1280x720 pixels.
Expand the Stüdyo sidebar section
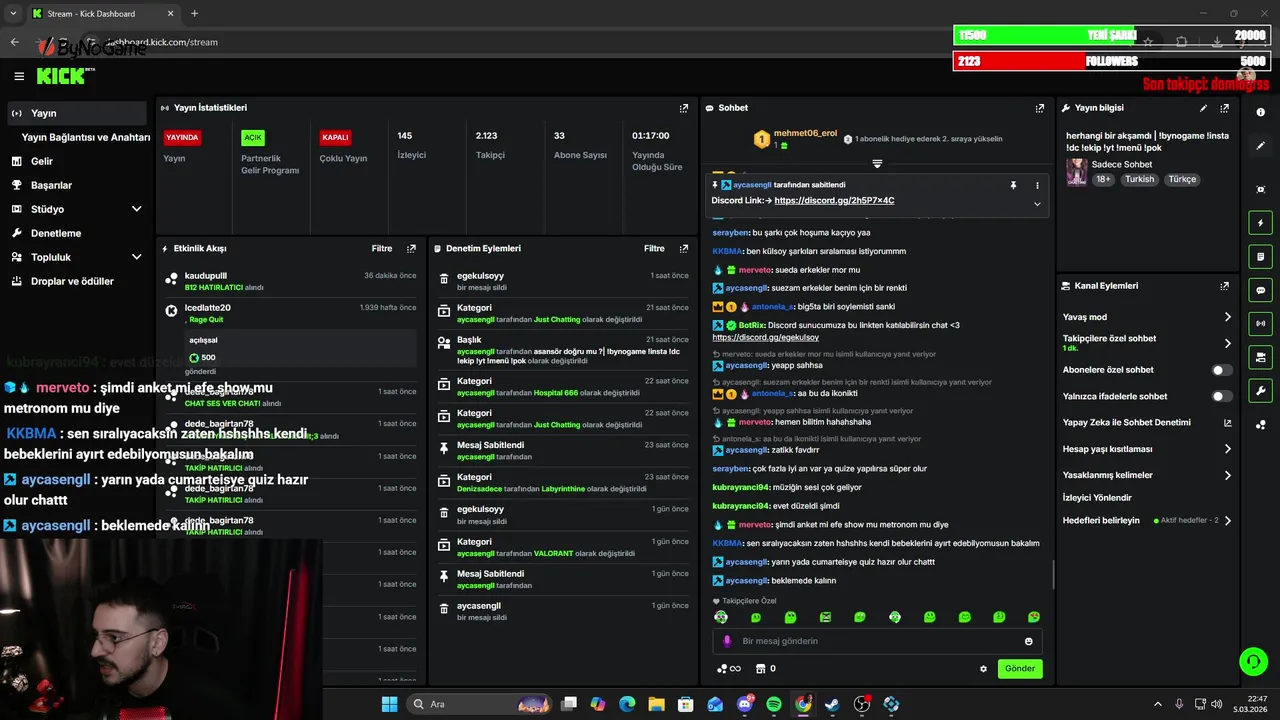(x=137, y=209)
